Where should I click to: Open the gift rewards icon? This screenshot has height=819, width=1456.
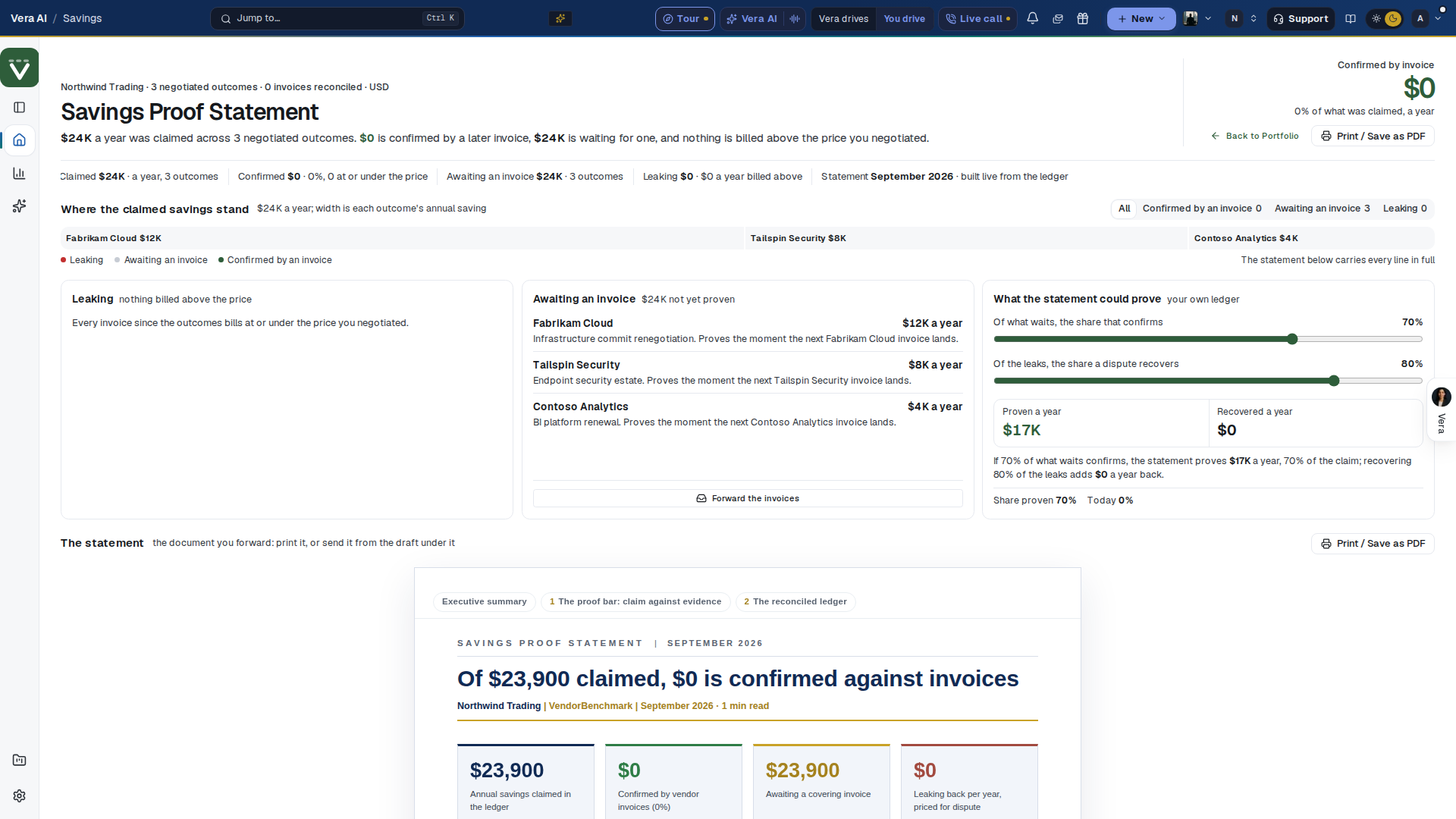click(x=1083, y=18)
